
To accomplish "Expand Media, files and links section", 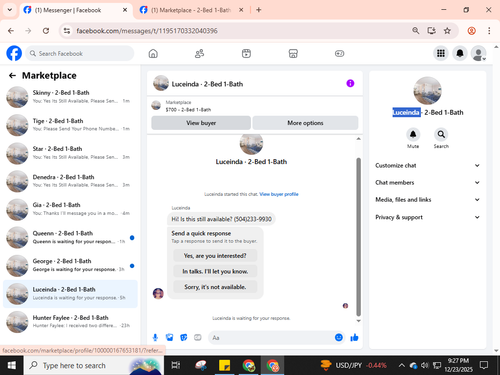I will 428,200.
